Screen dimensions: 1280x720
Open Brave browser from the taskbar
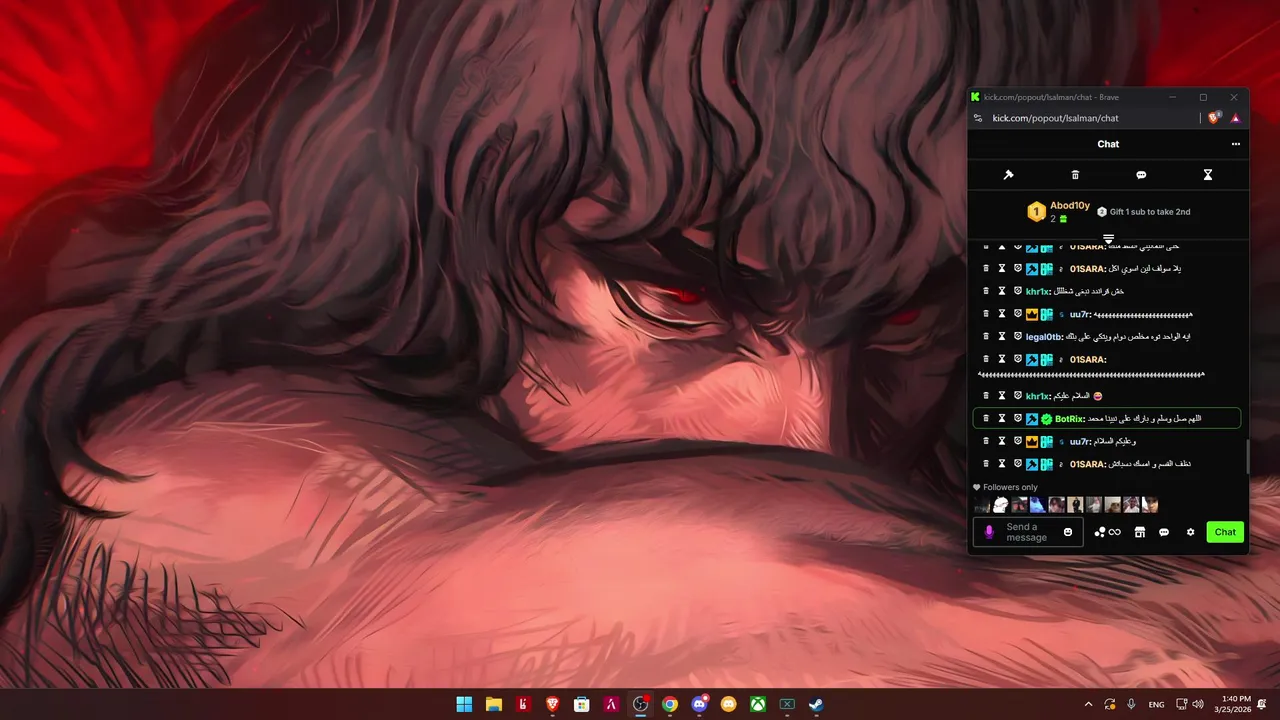pos(552,704)
